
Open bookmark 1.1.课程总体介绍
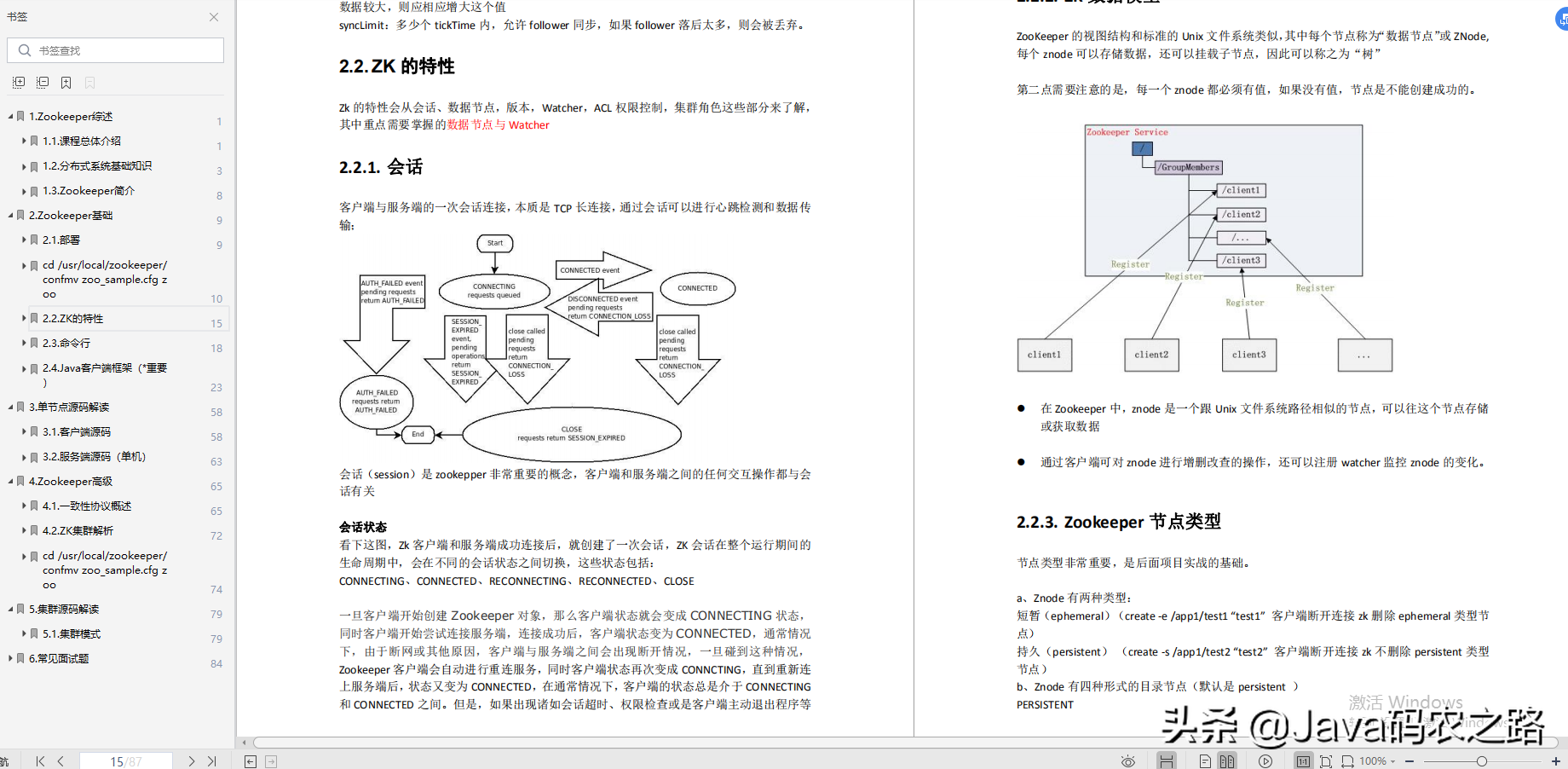coord(82,141)
